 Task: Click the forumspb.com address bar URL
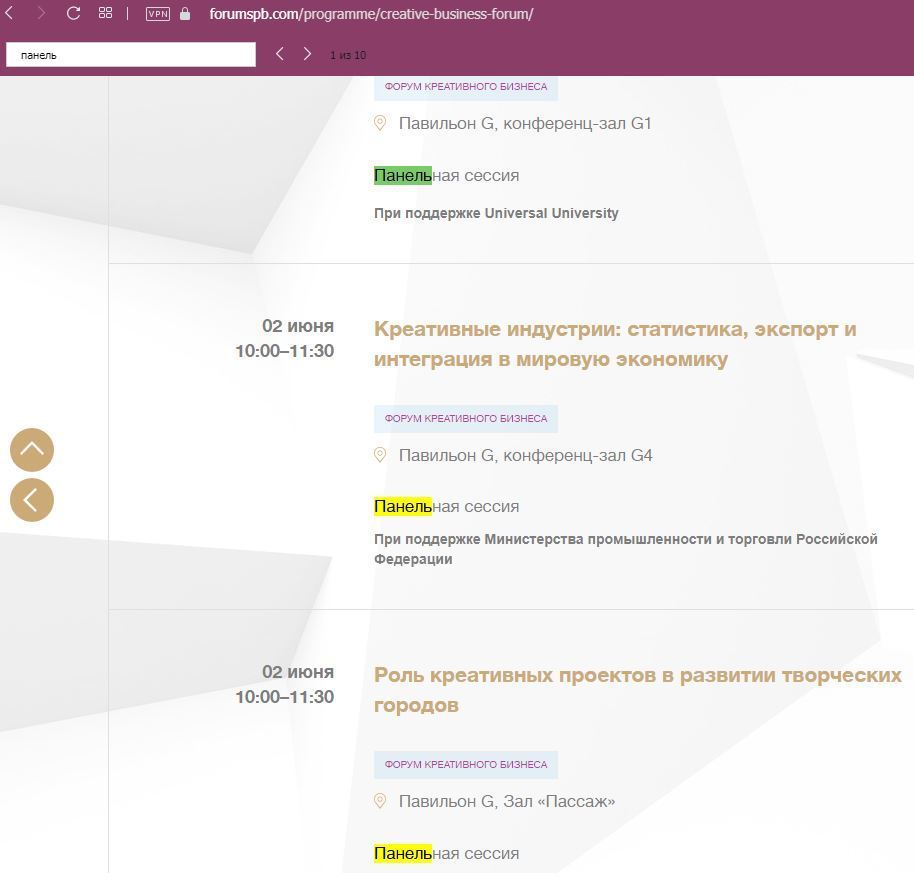[371, 14]
